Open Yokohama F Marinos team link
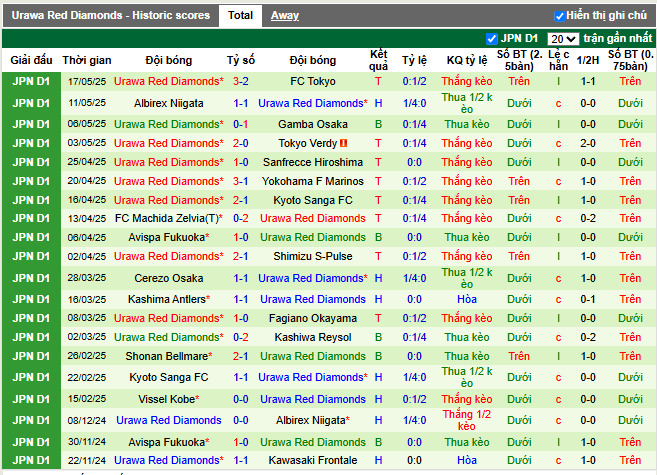The width and height of the screenshot is (657, 475). (313, 181)
